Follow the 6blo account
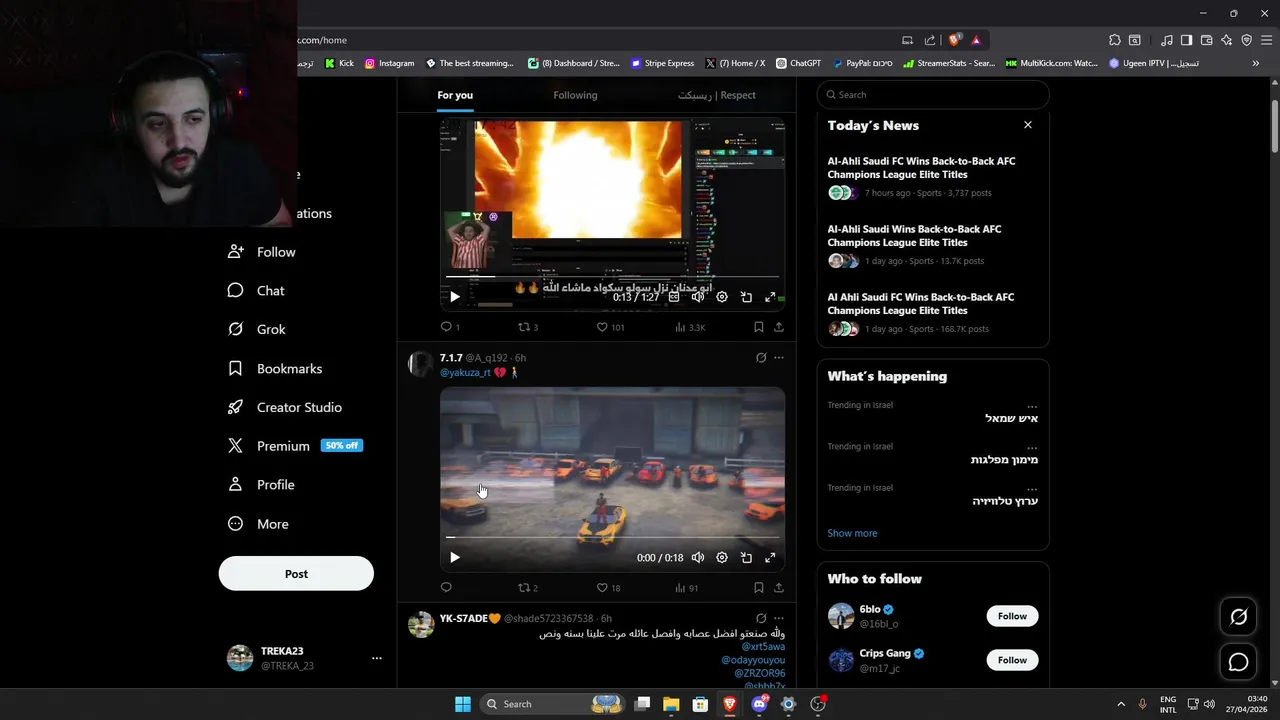 click(1012, 616)
